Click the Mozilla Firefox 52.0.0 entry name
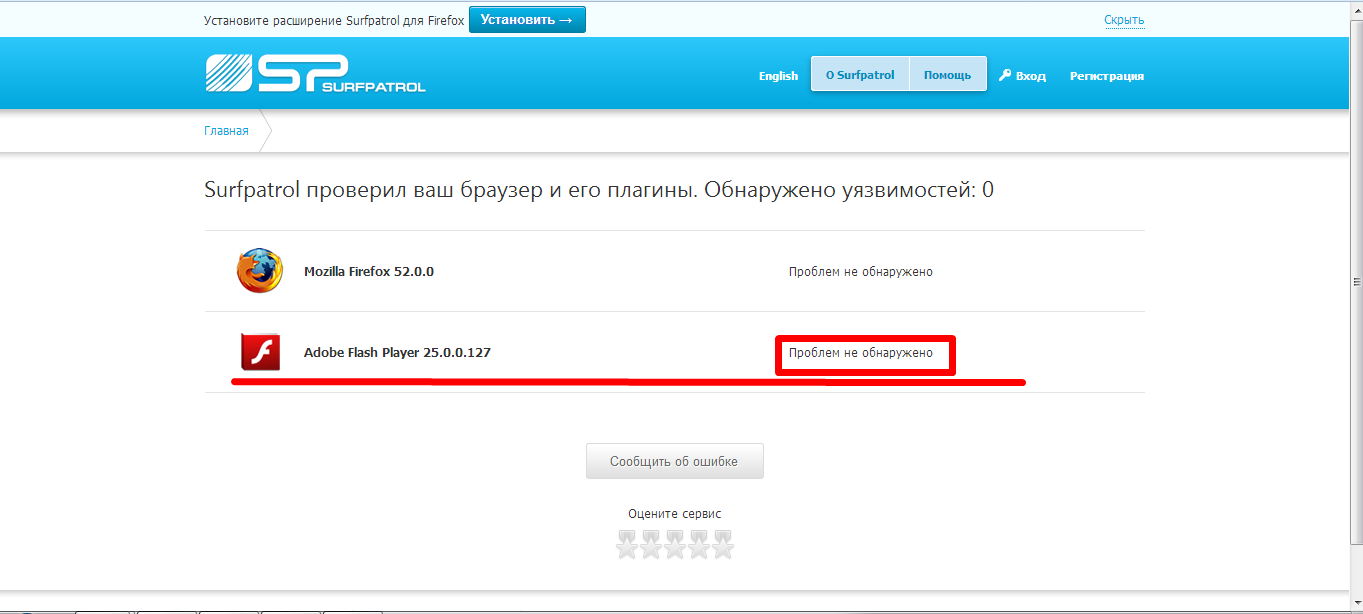 click(x=369, y=272)
